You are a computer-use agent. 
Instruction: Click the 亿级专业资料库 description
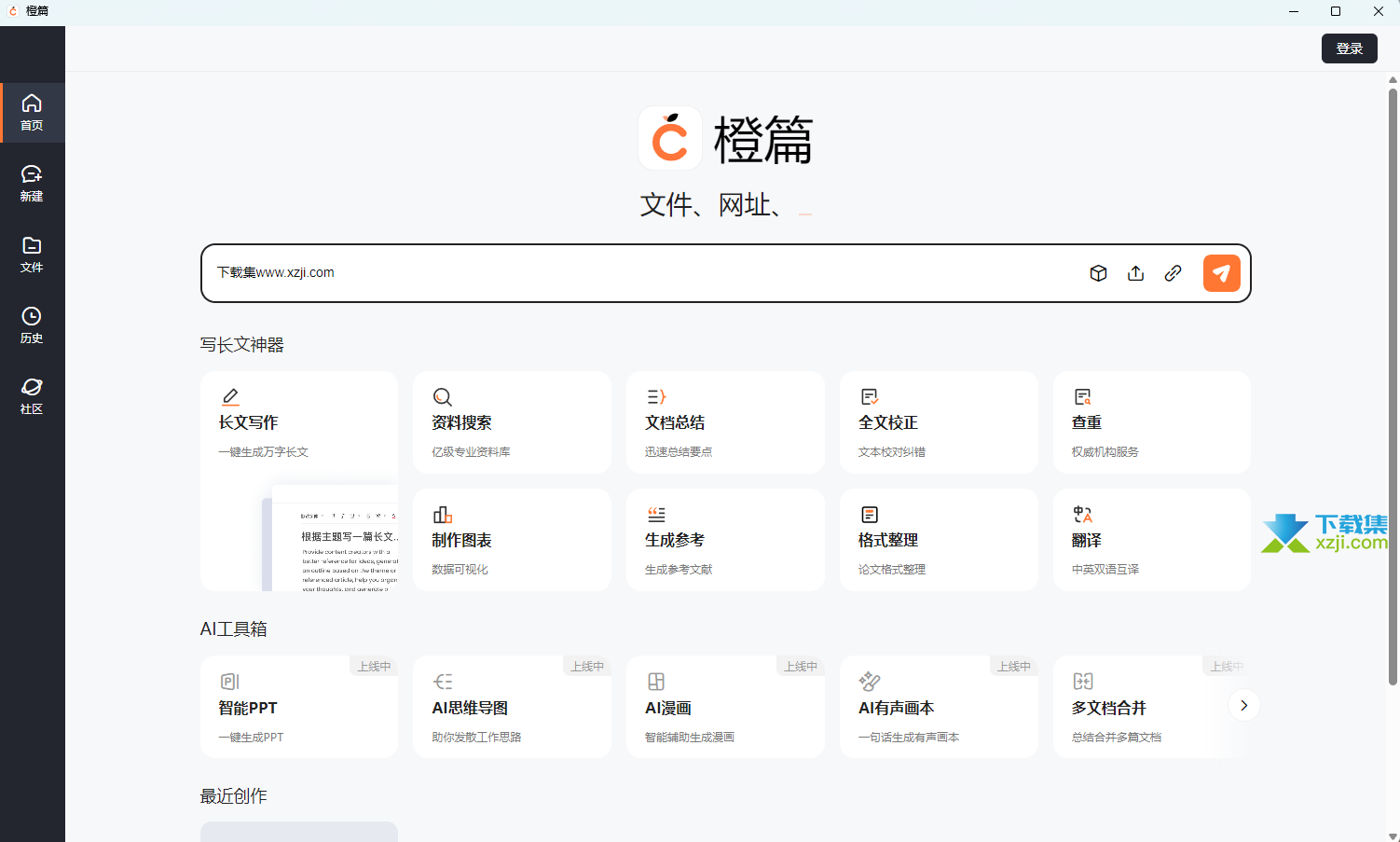[x=471, y=452]
